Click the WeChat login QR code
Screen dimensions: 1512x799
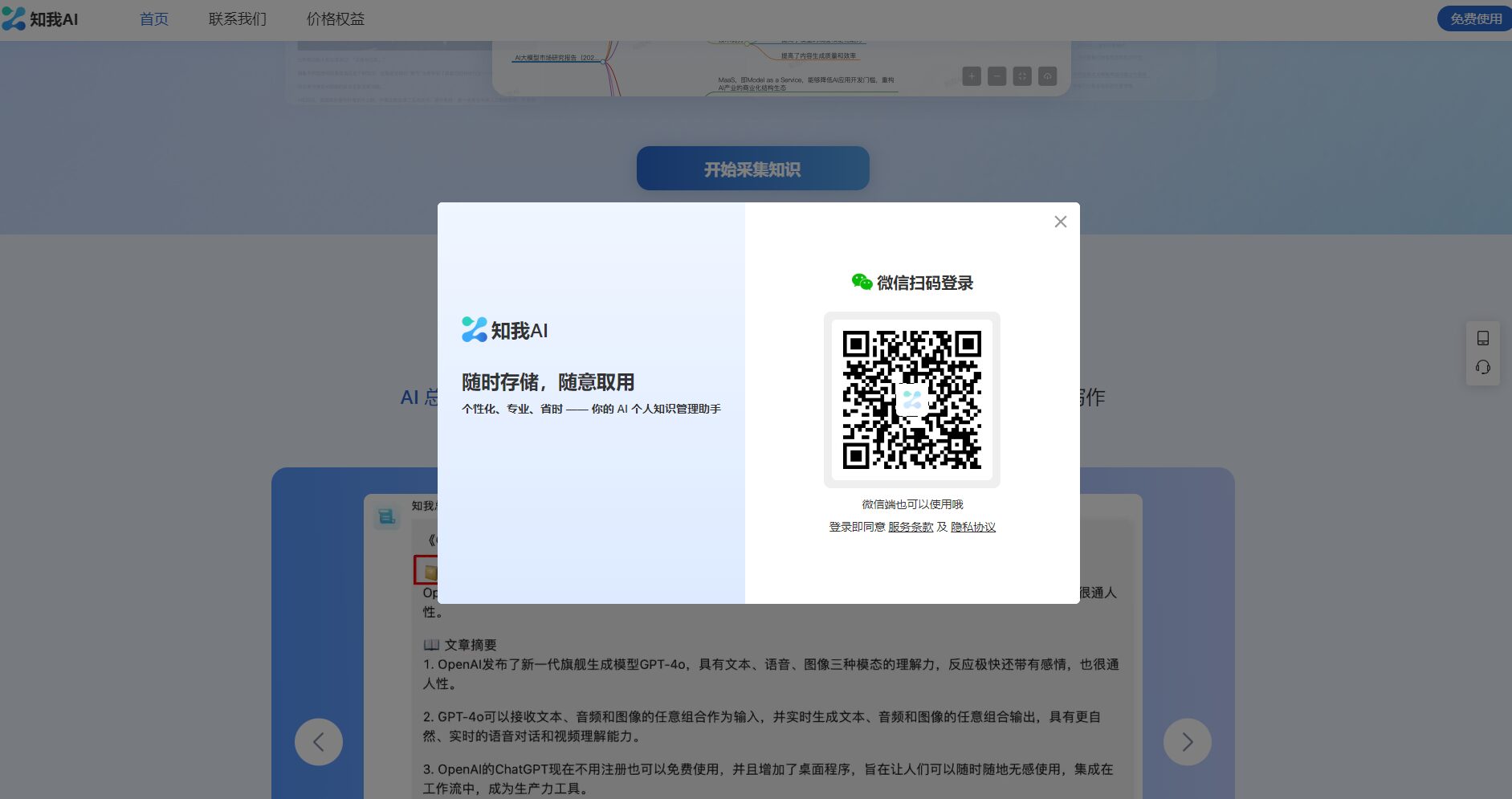(911, 399)
